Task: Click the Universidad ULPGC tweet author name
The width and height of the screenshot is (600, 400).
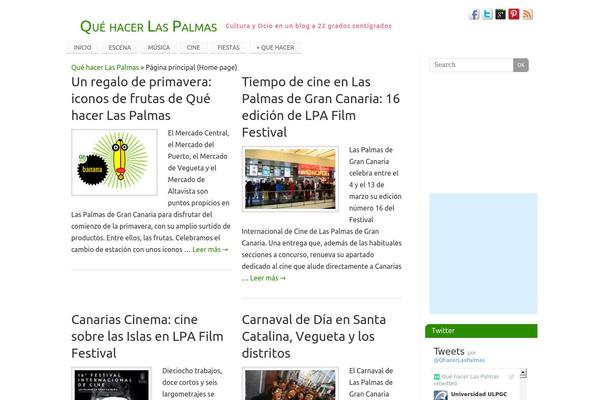Action: coord(479,394)
